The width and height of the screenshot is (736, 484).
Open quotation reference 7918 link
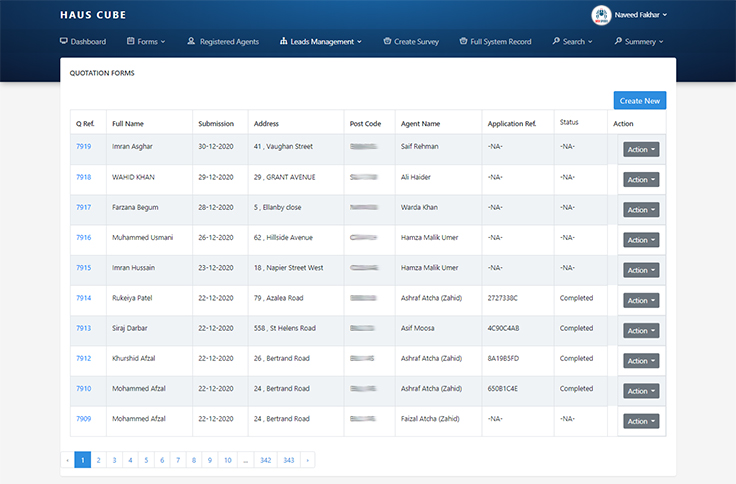coord(83,177)
